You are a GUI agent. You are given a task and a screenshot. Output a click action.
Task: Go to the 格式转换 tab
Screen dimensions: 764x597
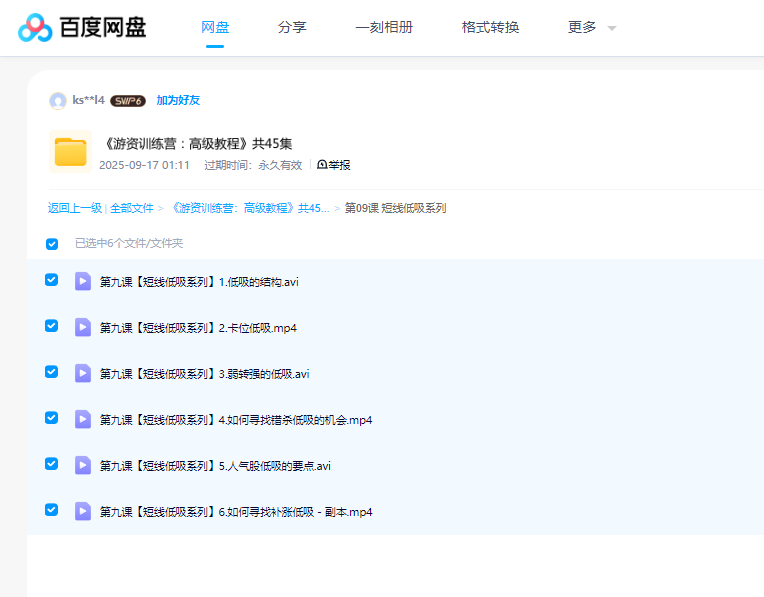[x=490, y=28]
